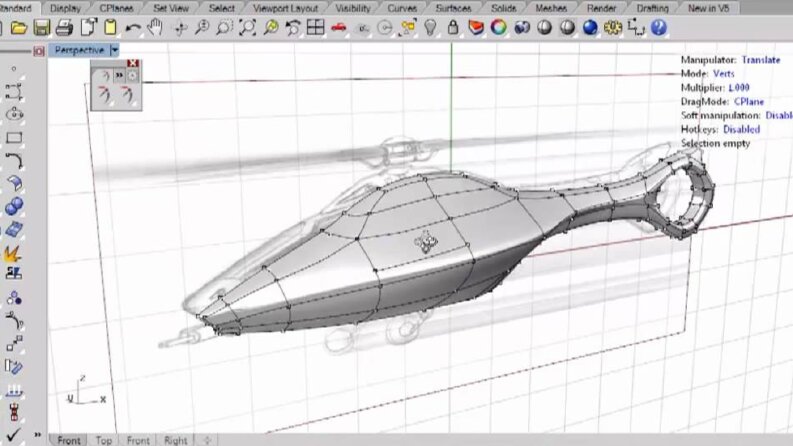This screenshot has height=446, width=793.
Task: Click the red square icon beside the Perspective title
Action: click(x=39, y=51)
